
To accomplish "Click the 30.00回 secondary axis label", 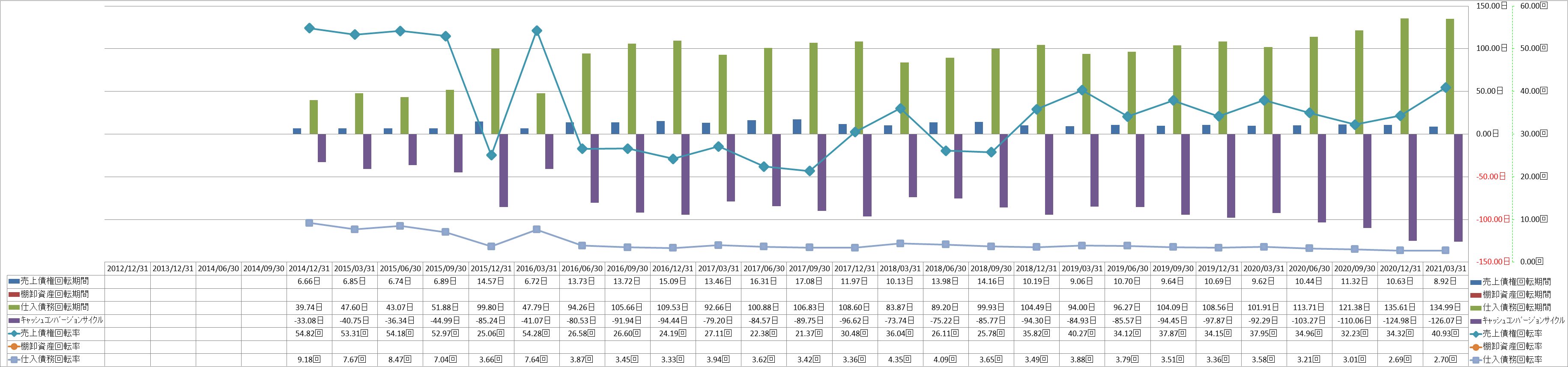I will [x=1534, y=134].
